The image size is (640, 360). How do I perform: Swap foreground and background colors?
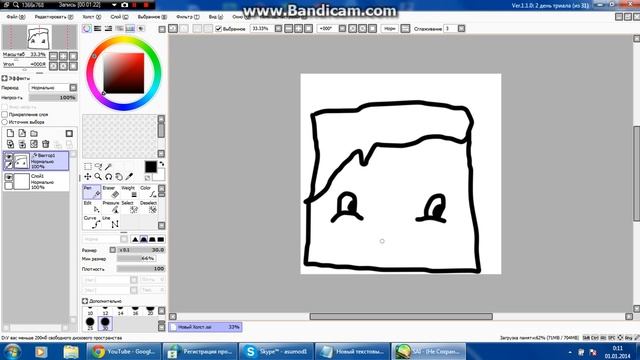pos(162,164)
